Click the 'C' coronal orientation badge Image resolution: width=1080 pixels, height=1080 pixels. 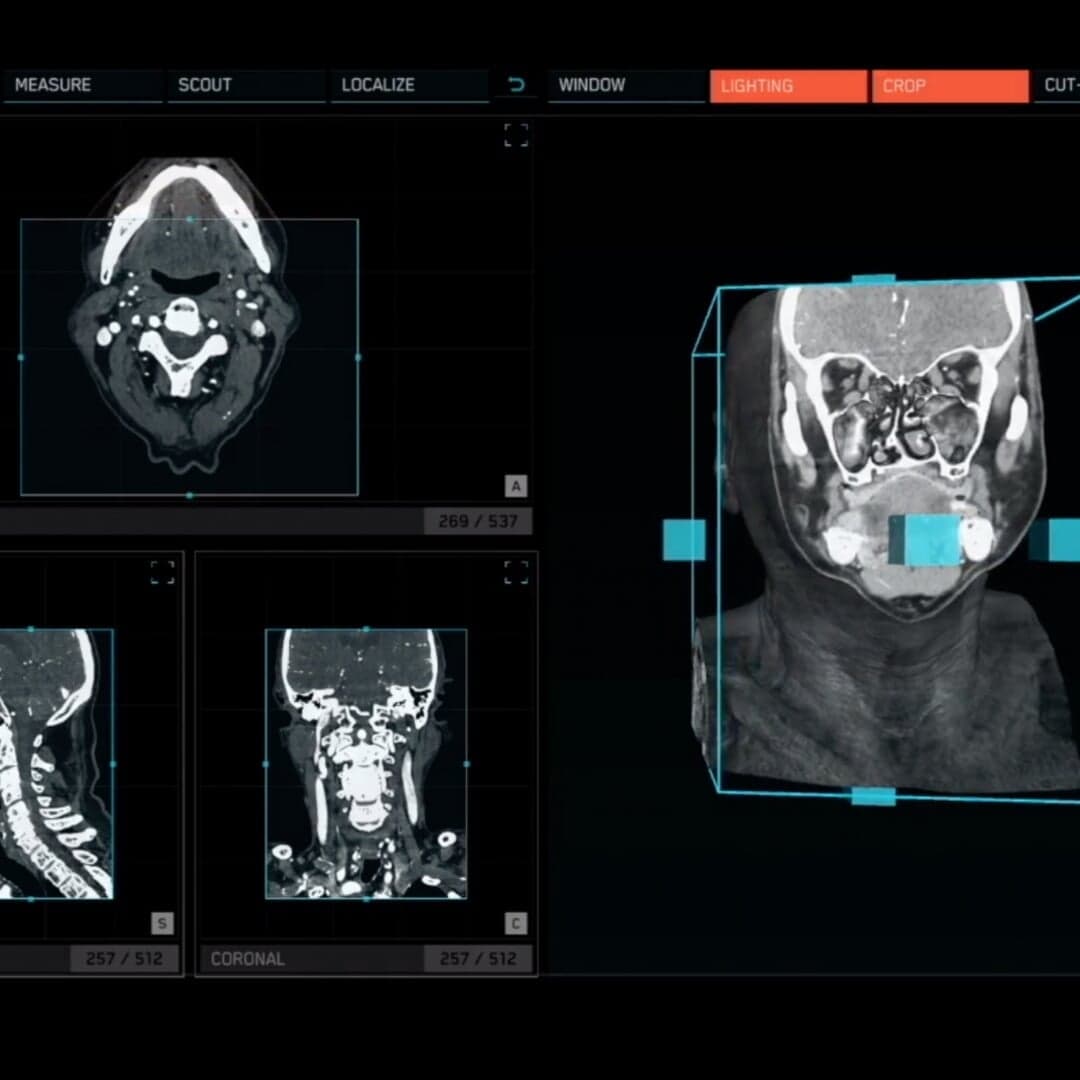click(516, 923)
